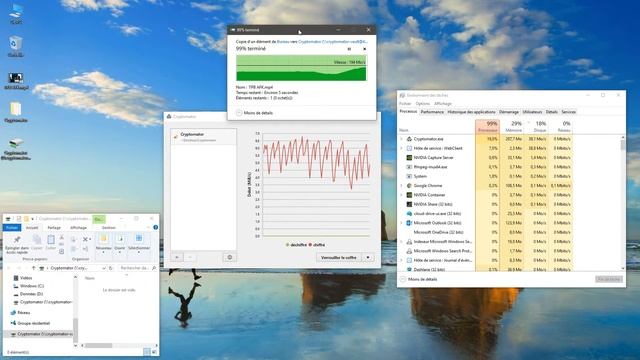Open the Partage ribbon tab in Explorer
This screenshot has height=360, width=640.
click(x=54, y=228)
